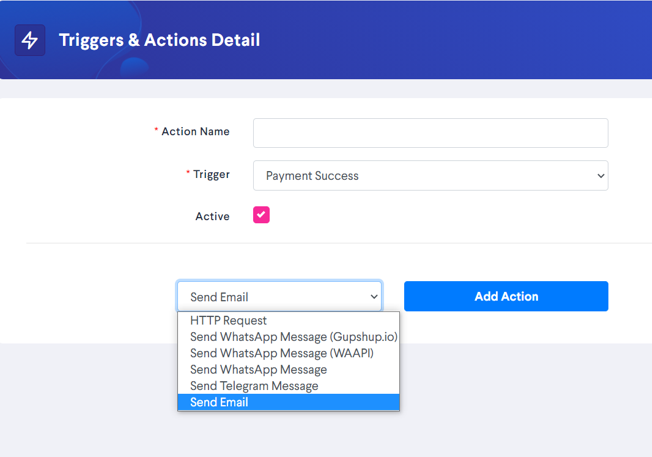Open the Trigger dropdown showing Payment Success

(x=430, y=175)
